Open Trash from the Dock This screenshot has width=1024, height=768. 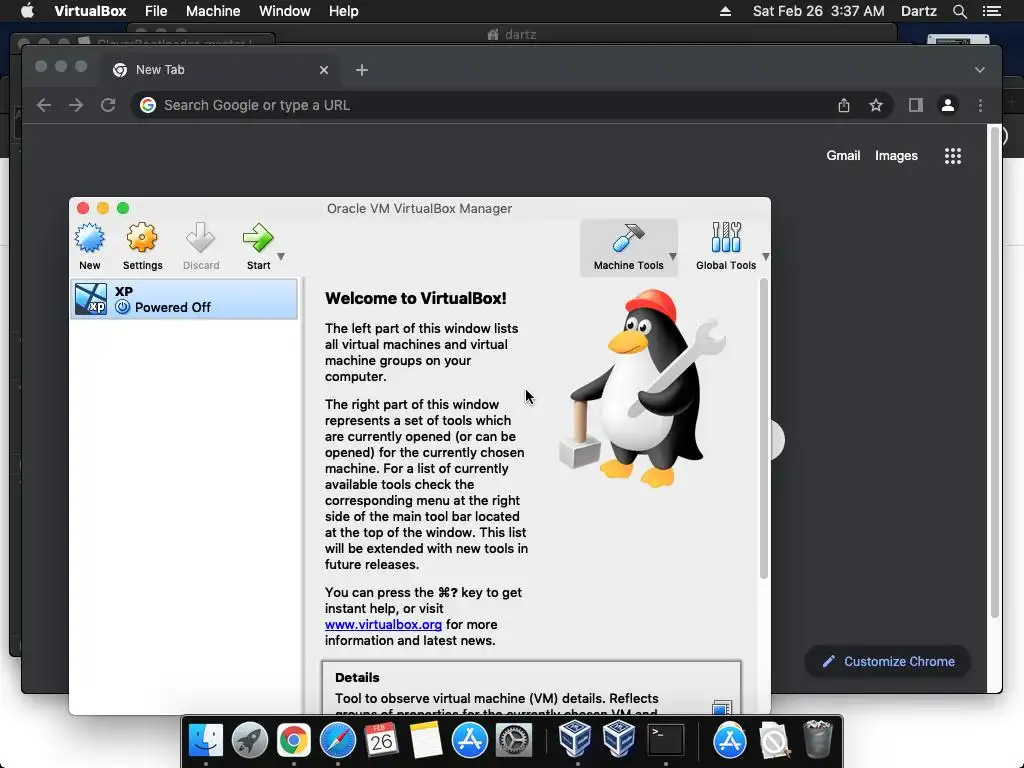coord(817,740)
